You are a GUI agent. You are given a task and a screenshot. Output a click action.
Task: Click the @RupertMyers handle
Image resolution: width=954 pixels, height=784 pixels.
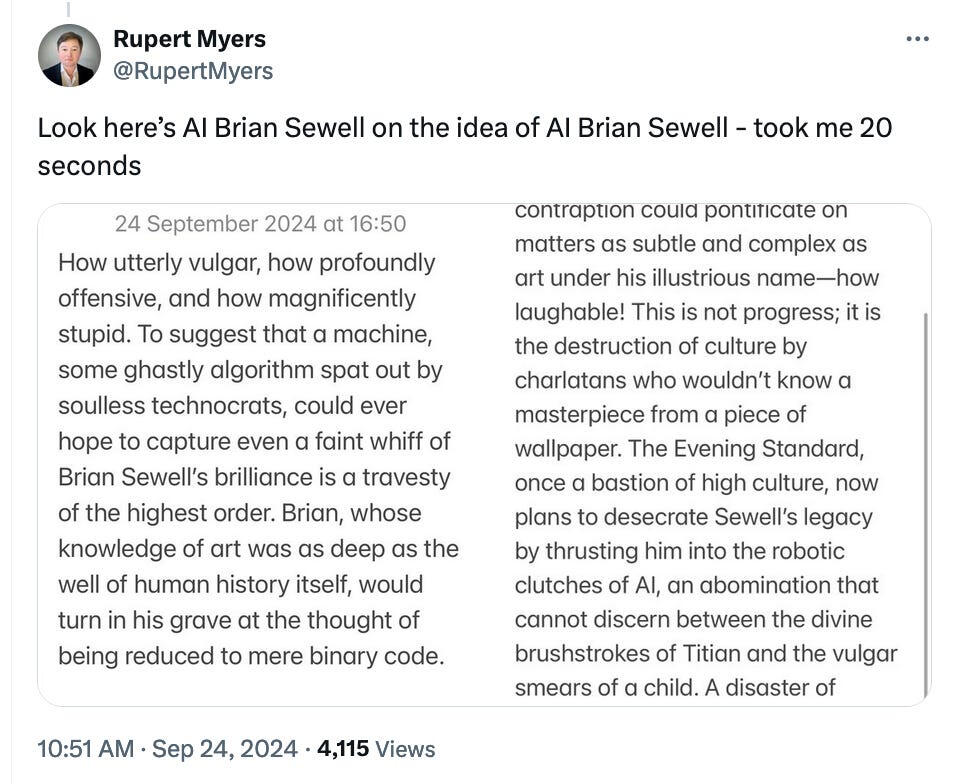click(193, 71)
